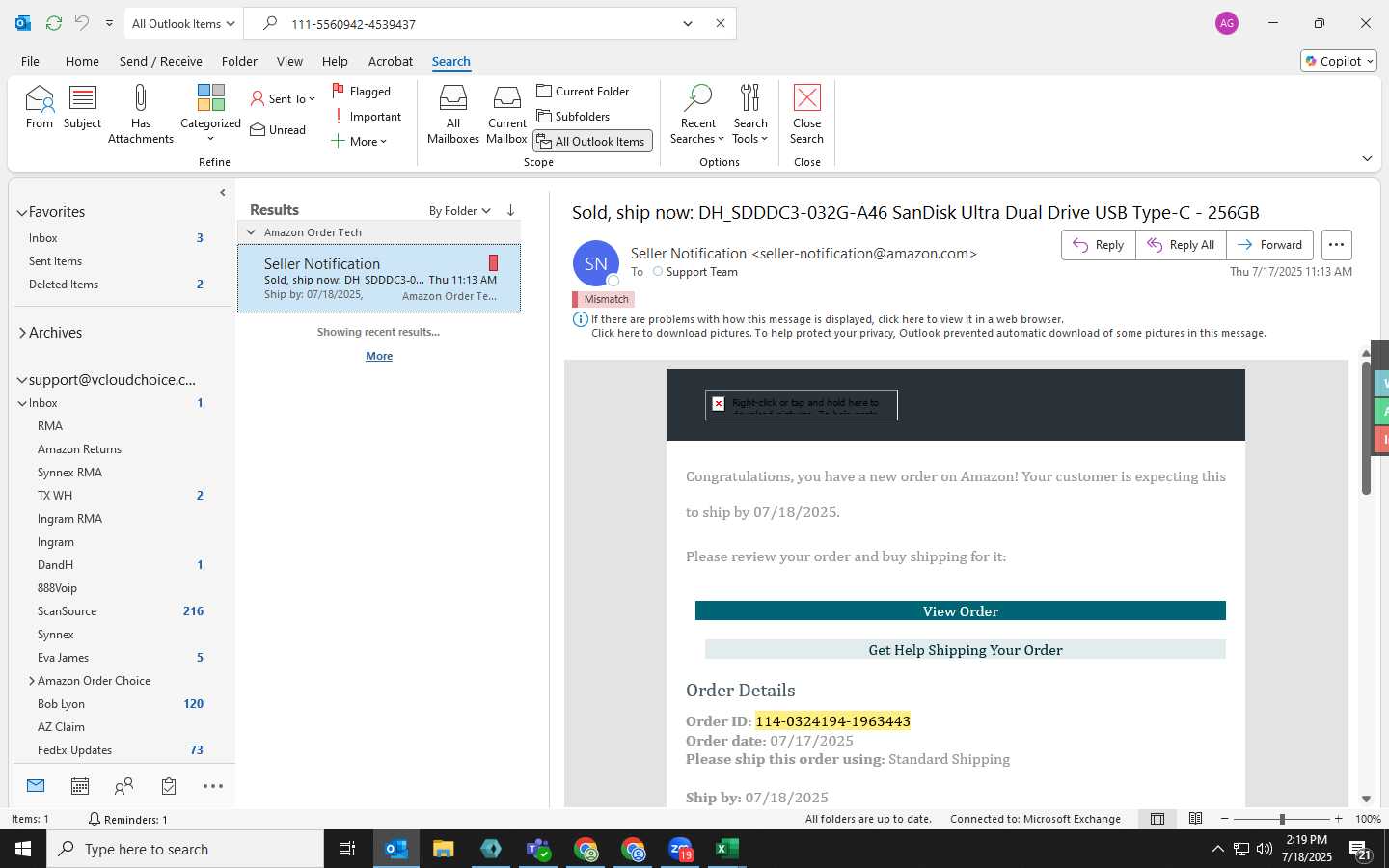The width and height of the screenshot is (1389, 868).
Task: Open People view in navigation bar
Action: click(x=123, y=786)
